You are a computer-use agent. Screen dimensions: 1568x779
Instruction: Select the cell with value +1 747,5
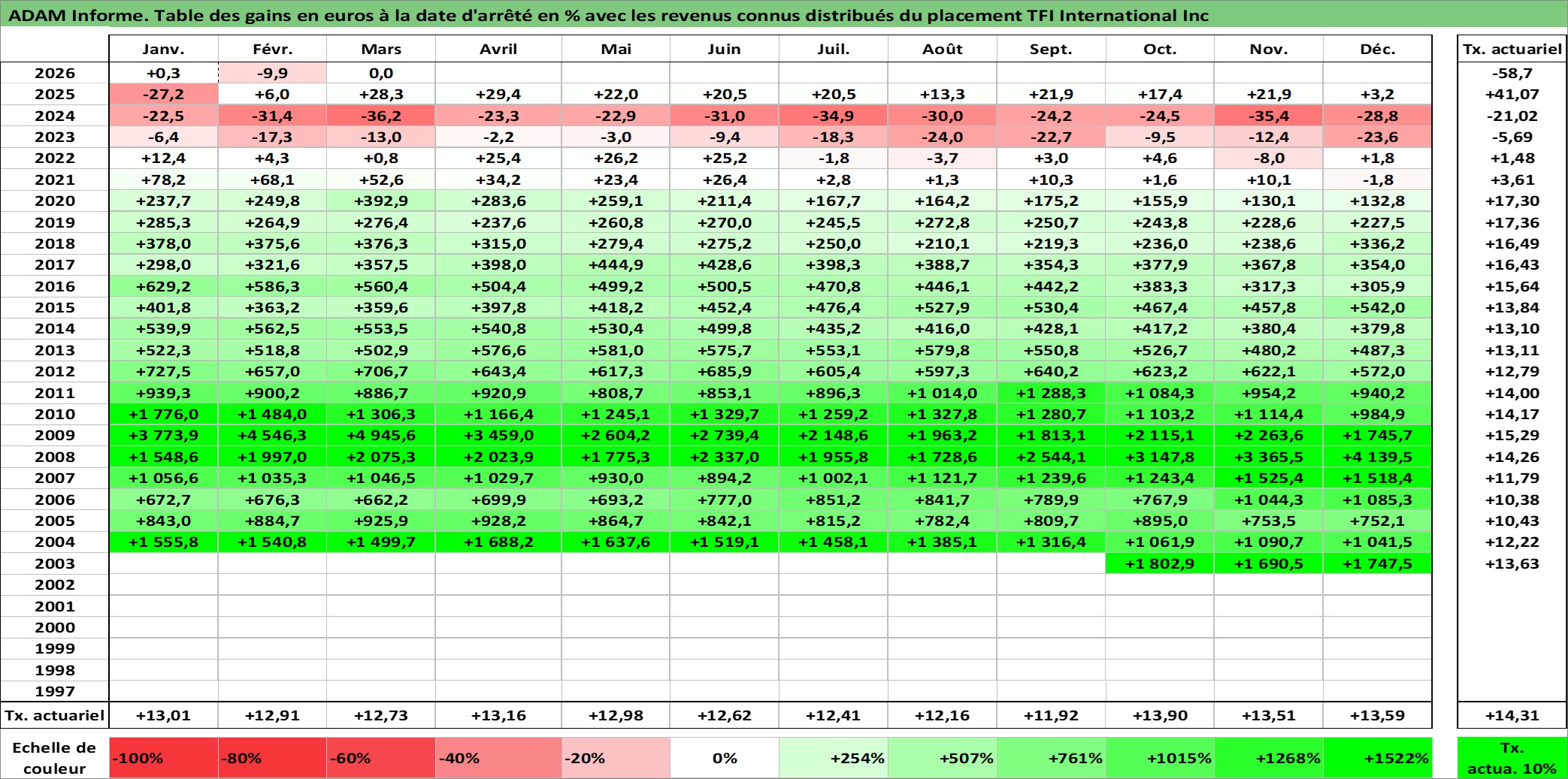pyautogui.click(x=1377, y=563)
